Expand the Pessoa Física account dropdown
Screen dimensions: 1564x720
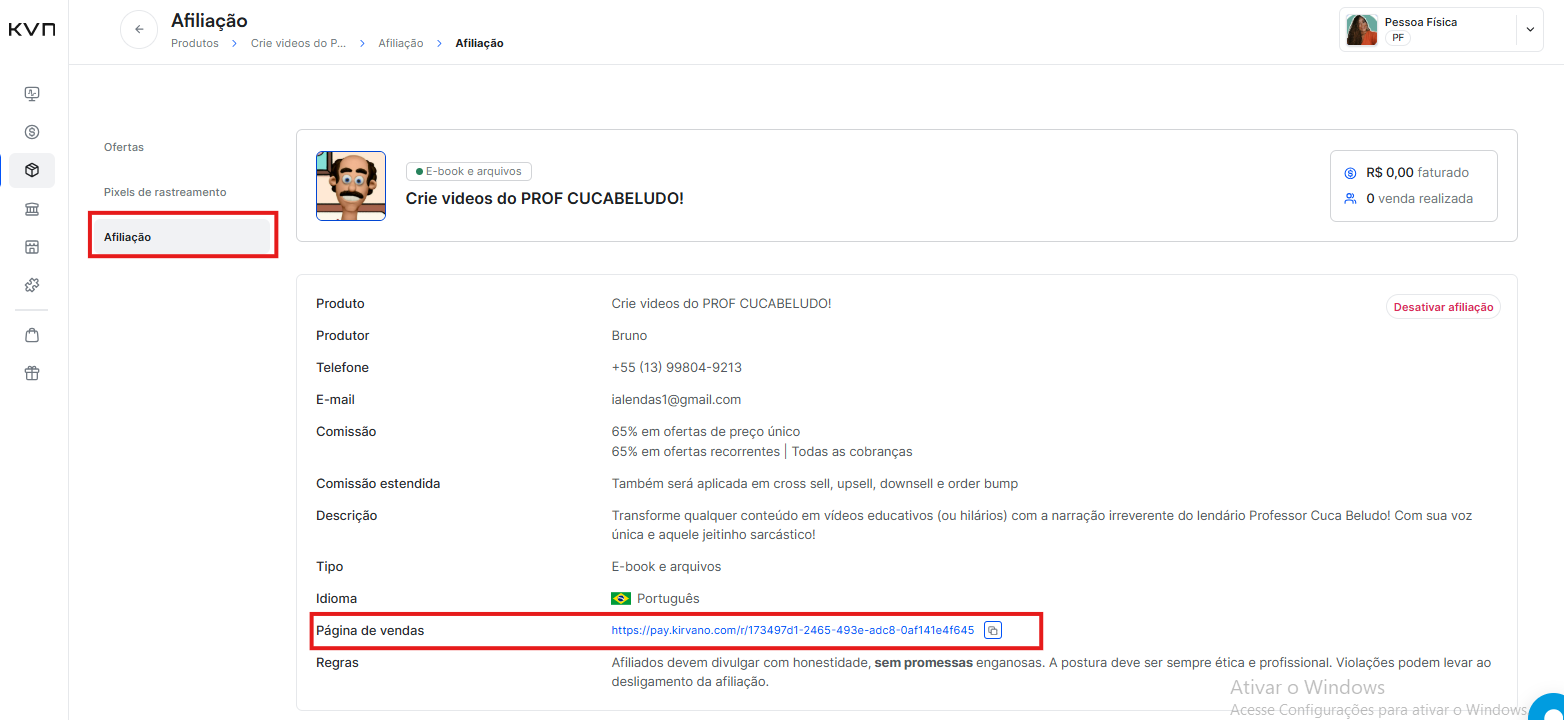[x=1529, y=30]
